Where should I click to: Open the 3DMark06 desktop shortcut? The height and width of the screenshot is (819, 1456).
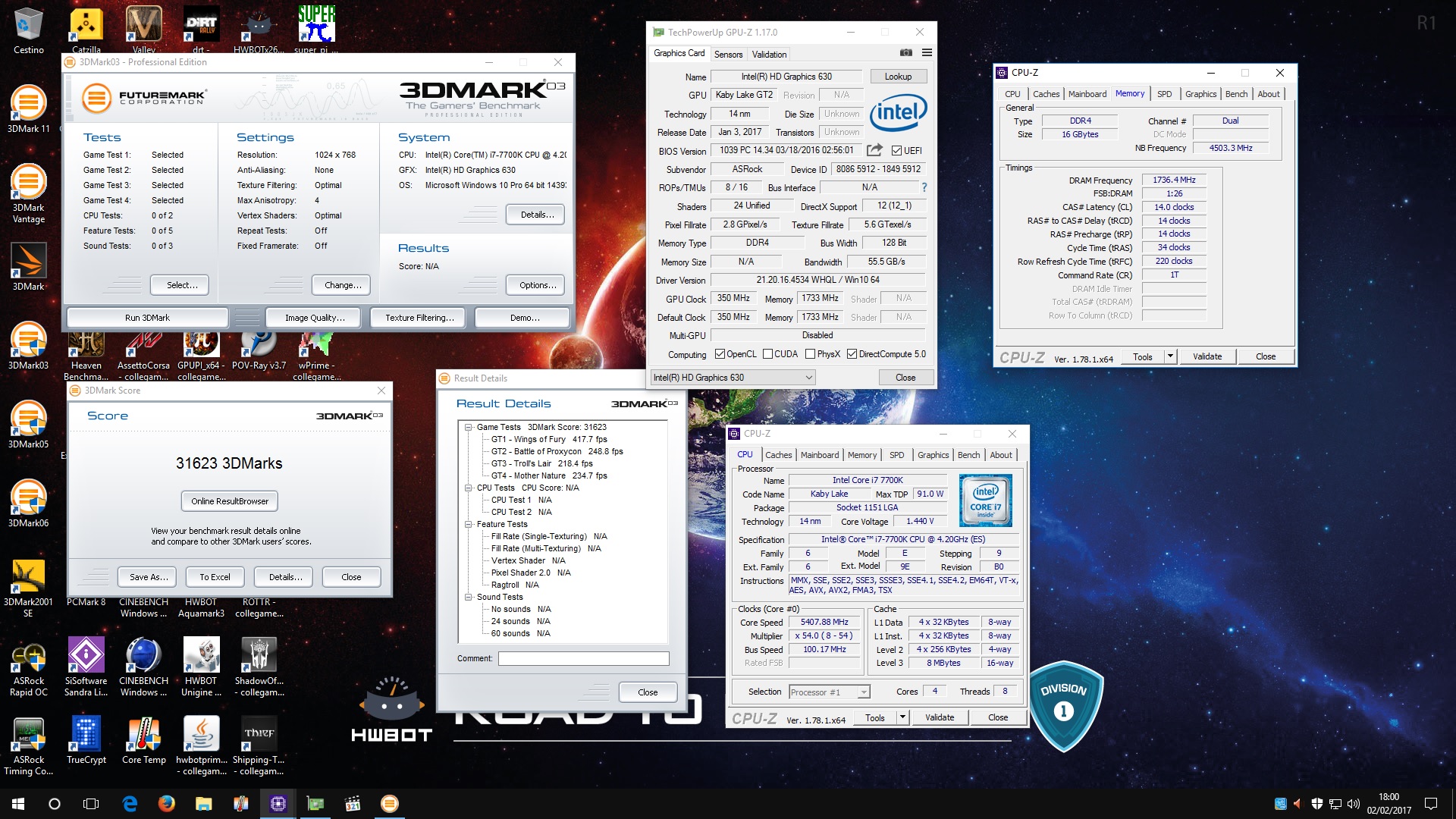[x=28, y=503]
